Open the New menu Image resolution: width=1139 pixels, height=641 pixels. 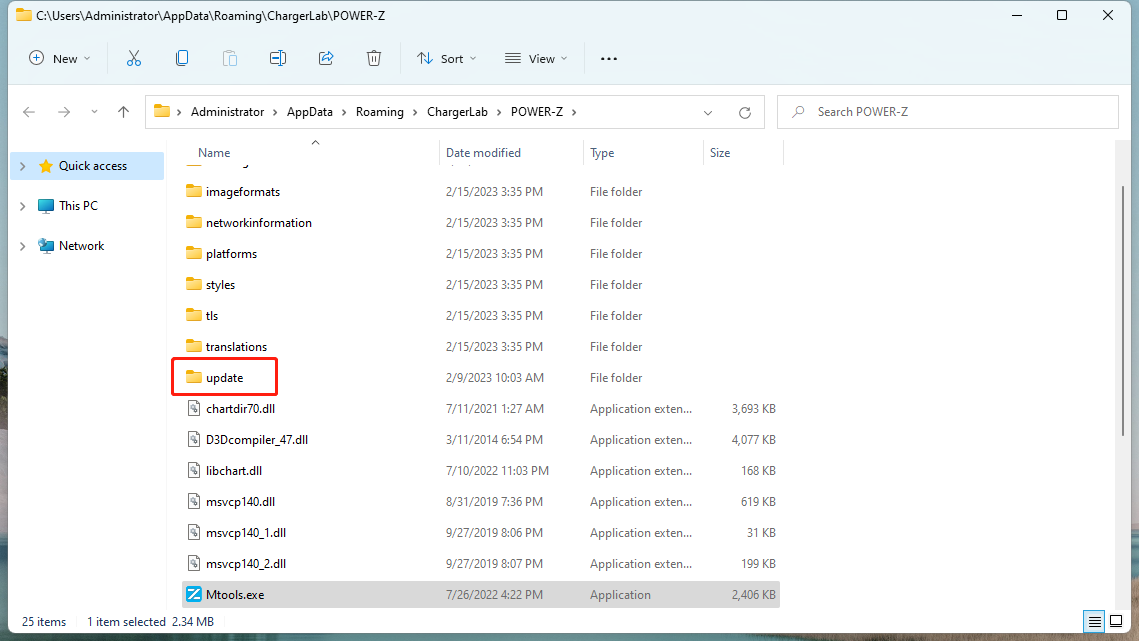[x=59, y=58]
